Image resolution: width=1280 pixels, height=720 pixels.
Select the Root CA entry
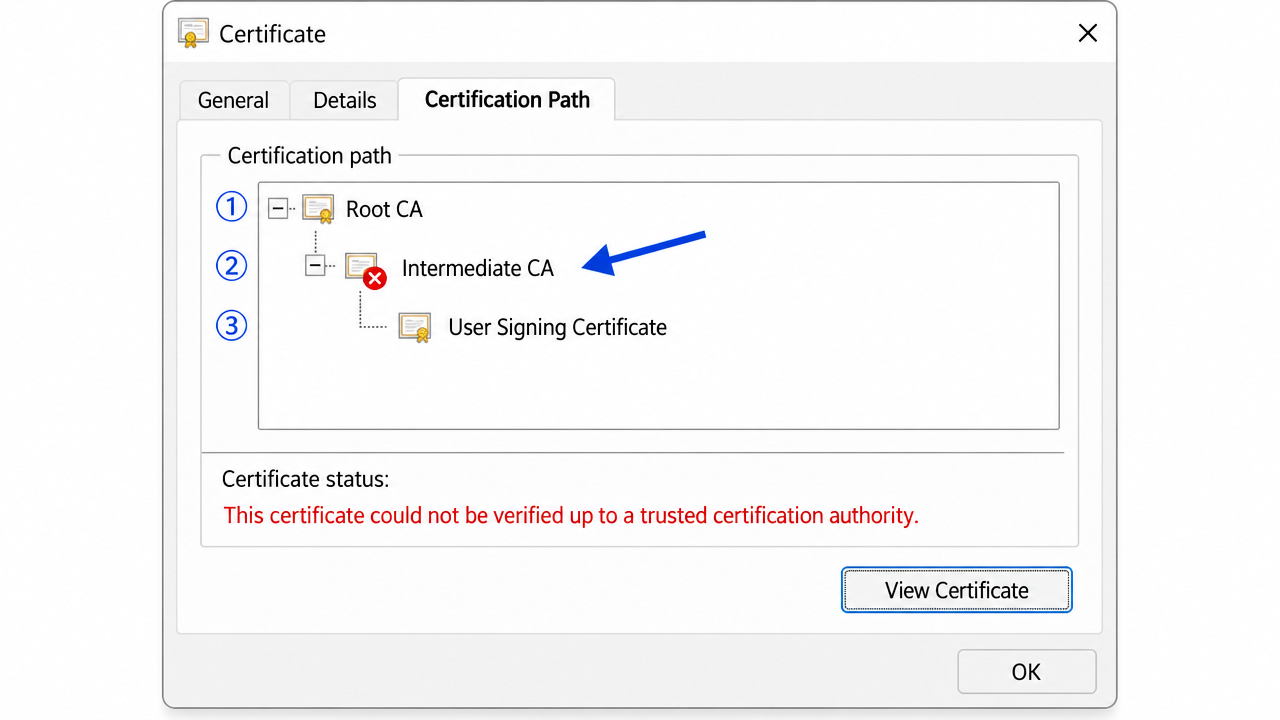click(x=384, y=209)
